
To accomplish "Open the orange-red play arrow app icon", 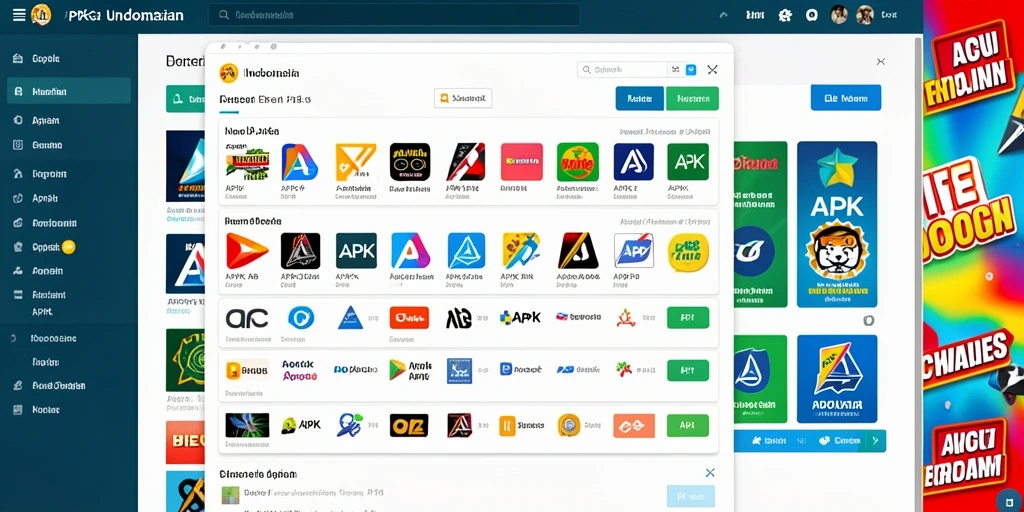I will tap(248, 251).
